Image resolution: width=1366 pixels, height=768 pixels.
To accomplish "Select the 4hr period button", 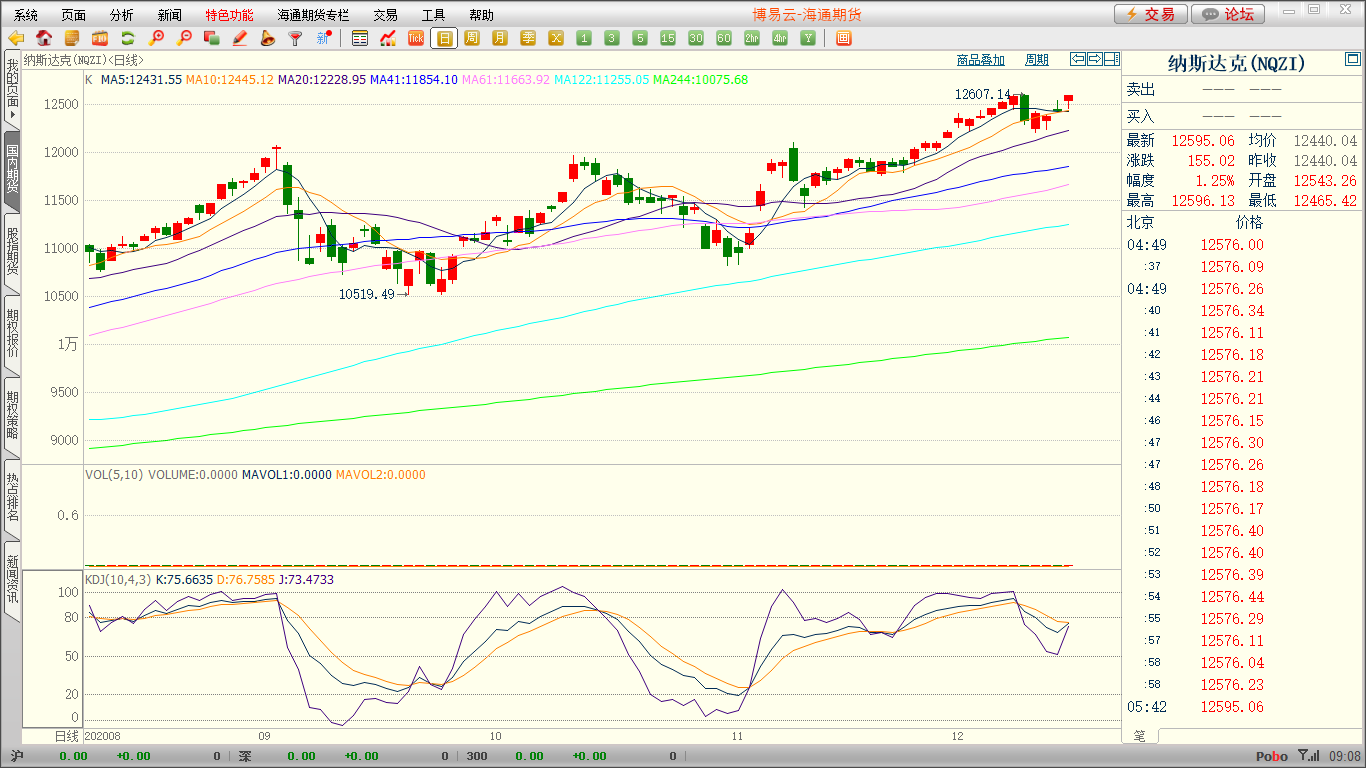I will [780, 38].
